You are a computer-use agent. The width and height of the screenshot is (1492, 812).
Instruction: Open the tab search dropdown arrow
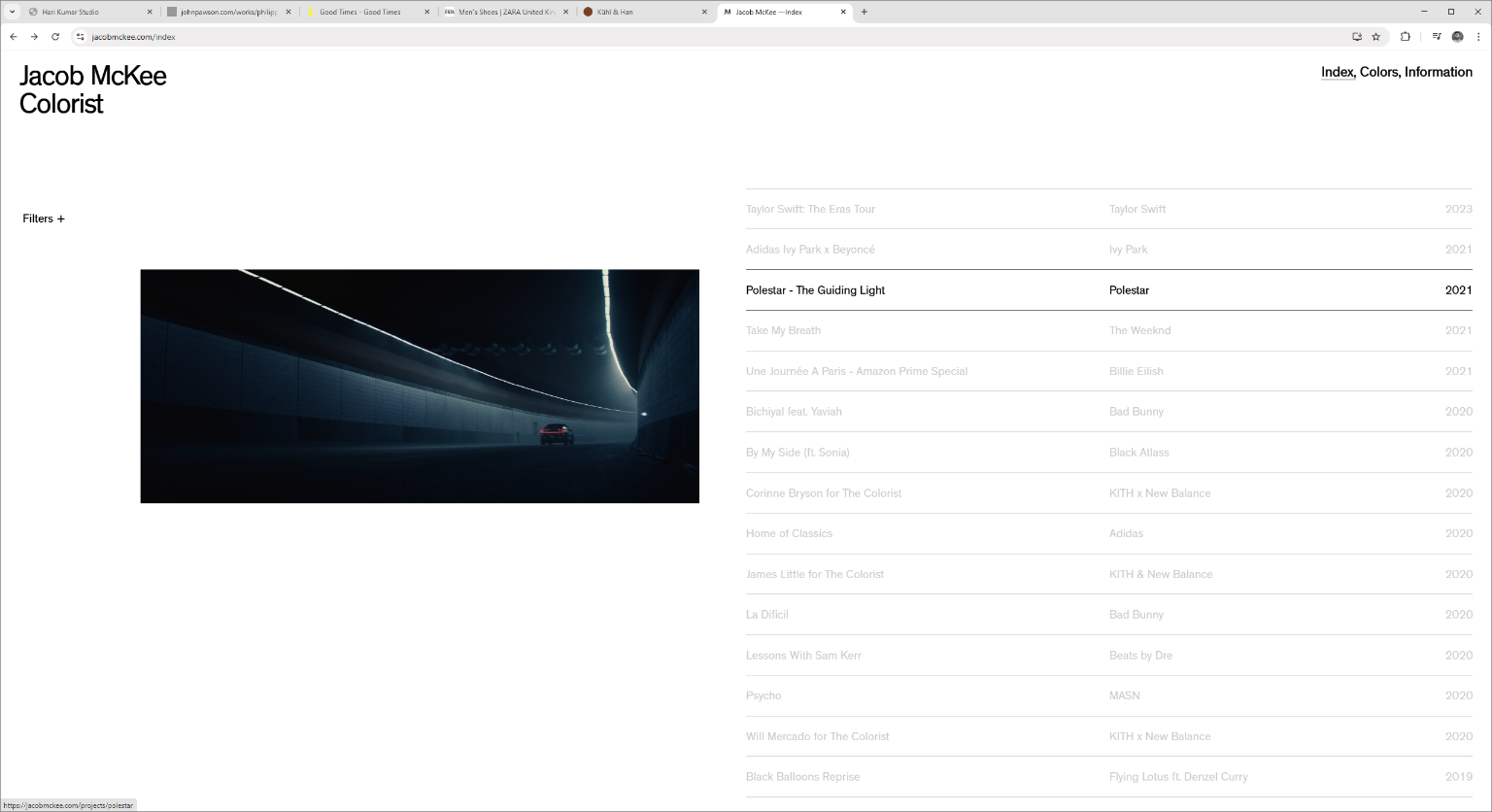tap(12, 12)
